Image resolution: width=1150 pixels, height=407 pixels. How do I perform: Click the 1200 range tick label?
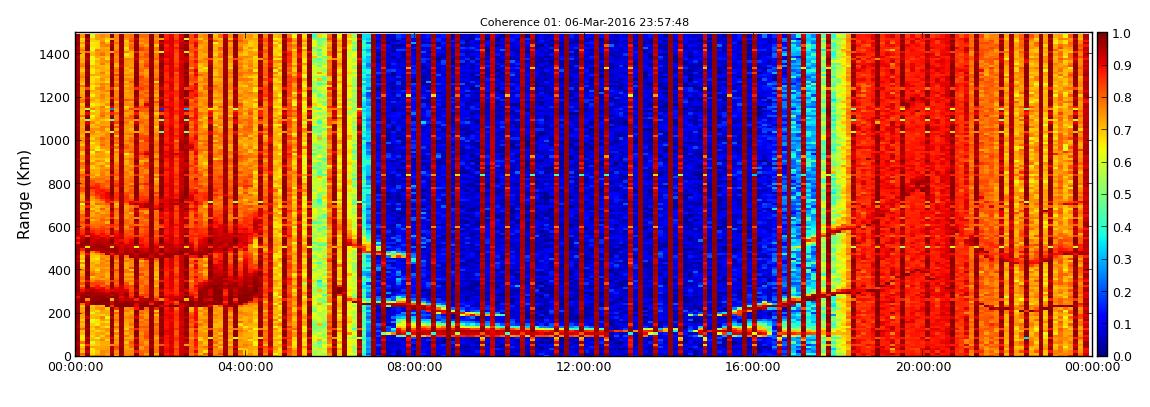(54, 98)
